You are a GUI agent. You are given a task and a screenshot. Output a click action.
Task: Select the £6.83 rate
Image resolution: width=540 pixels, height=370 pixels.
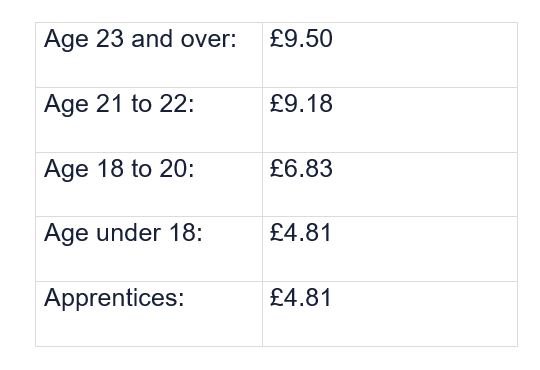[x=301, y=168]
